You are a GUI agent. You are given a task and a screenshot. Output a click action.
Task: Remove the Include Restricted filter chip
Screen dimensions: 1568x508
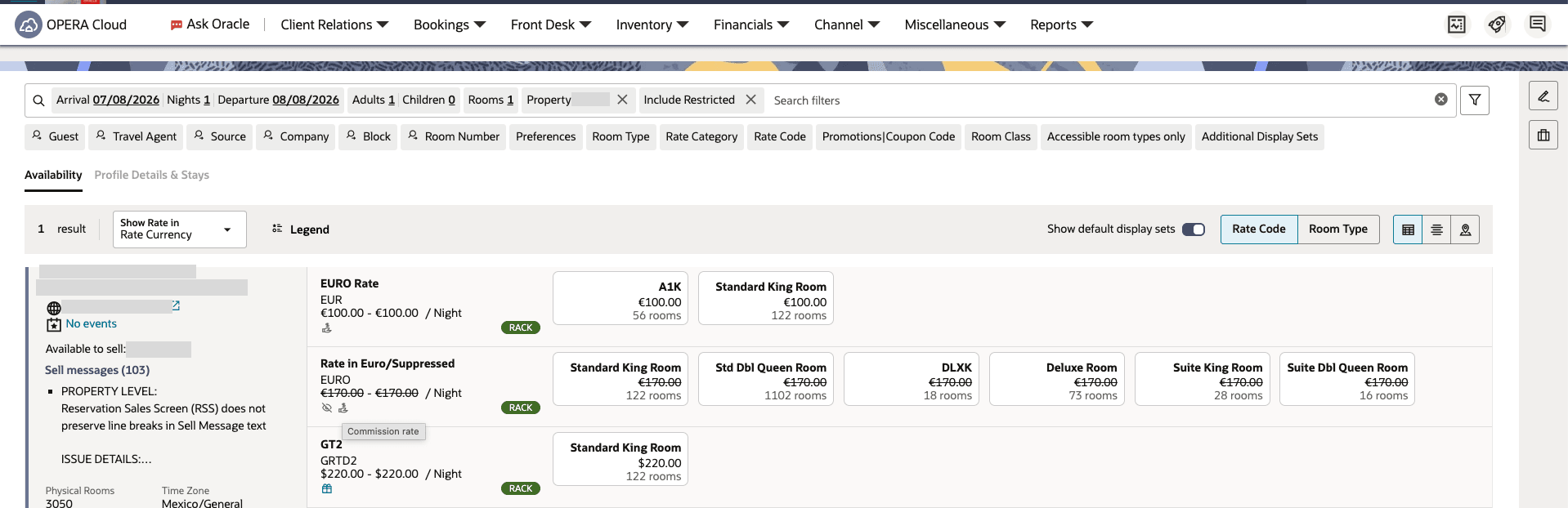point(750,100)
